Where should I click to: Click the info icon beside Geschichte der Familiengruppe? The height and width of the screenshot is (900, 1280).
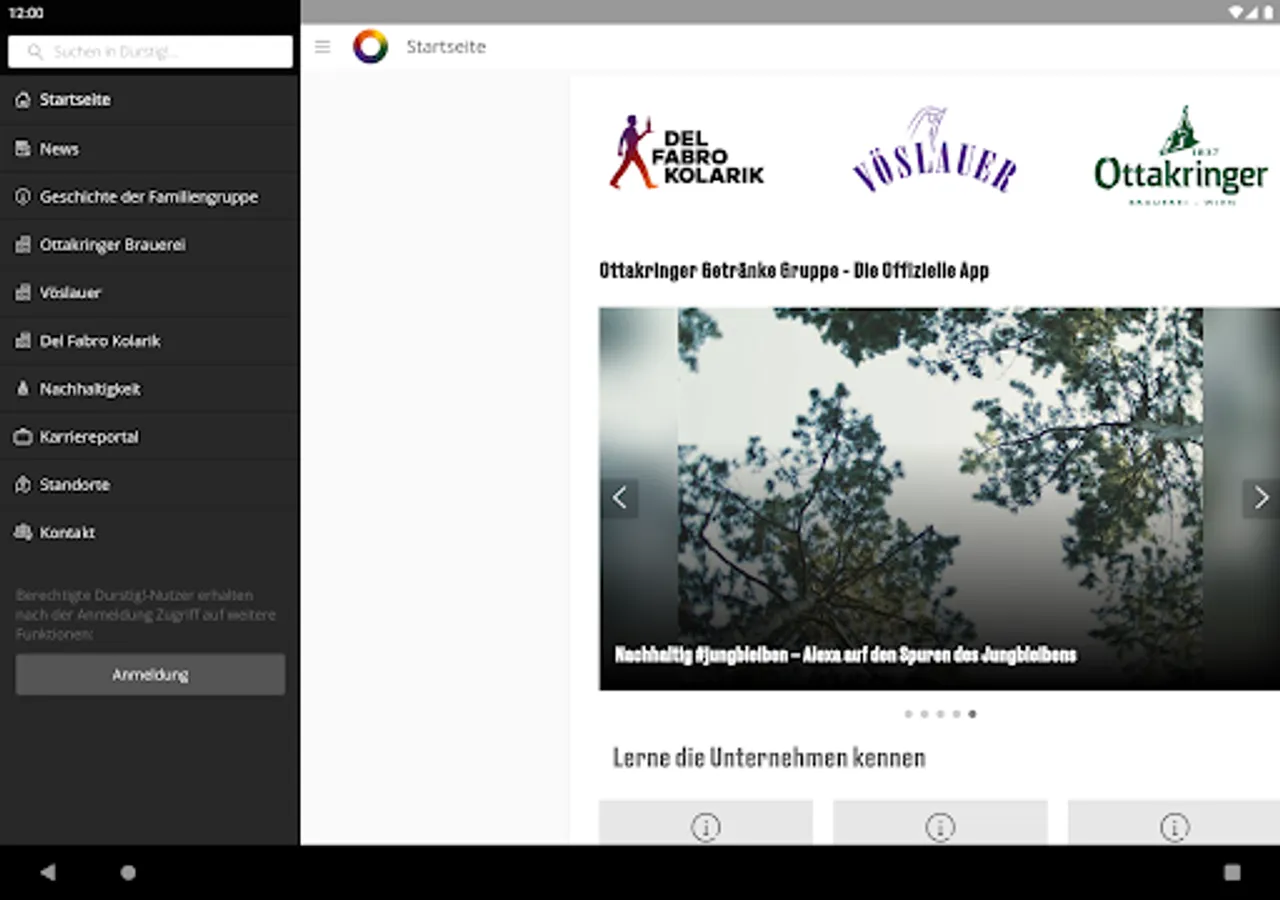[23, 197]
